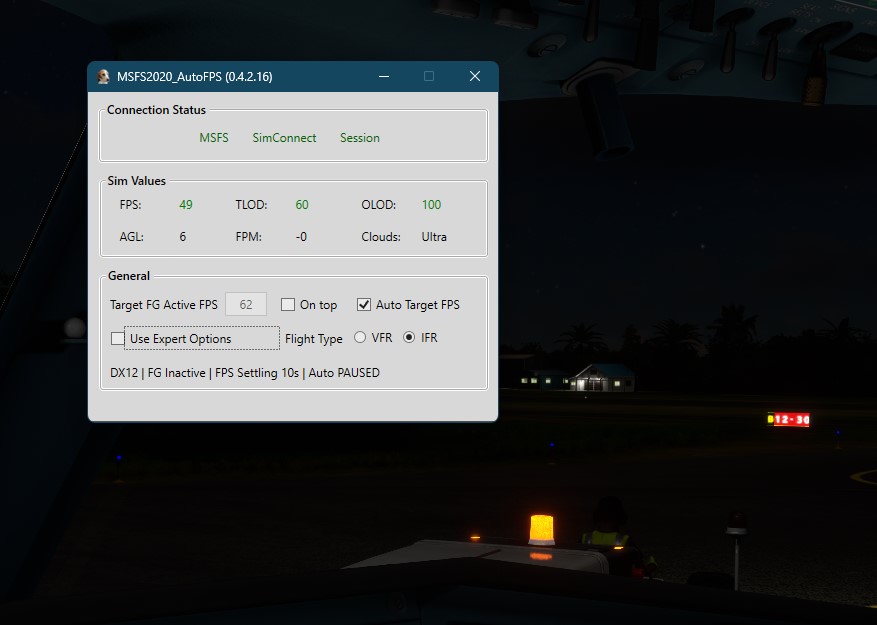877x625 pixels.
Task: Click the AutoFPS dog app icon
Action: click(103, 77)
